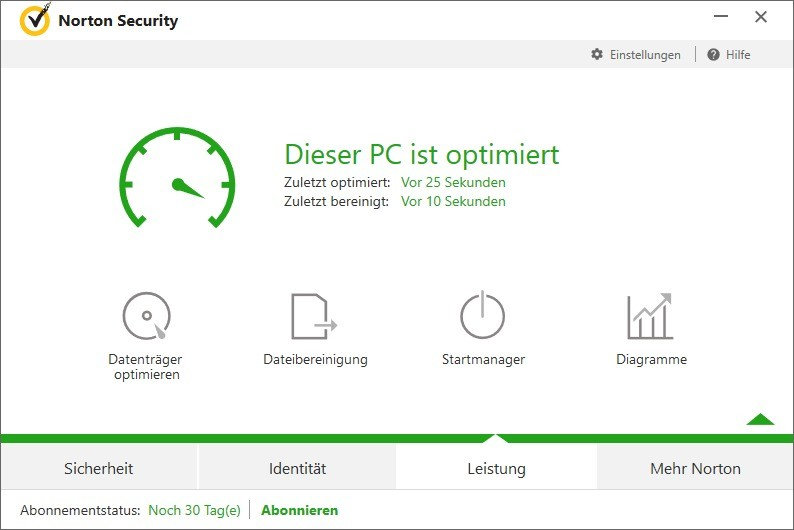The height and width of the screenshot is (530, 794).
Task: Click the Einstellungen gear icon
Action: pyautogui.click(x=597, y=54)
